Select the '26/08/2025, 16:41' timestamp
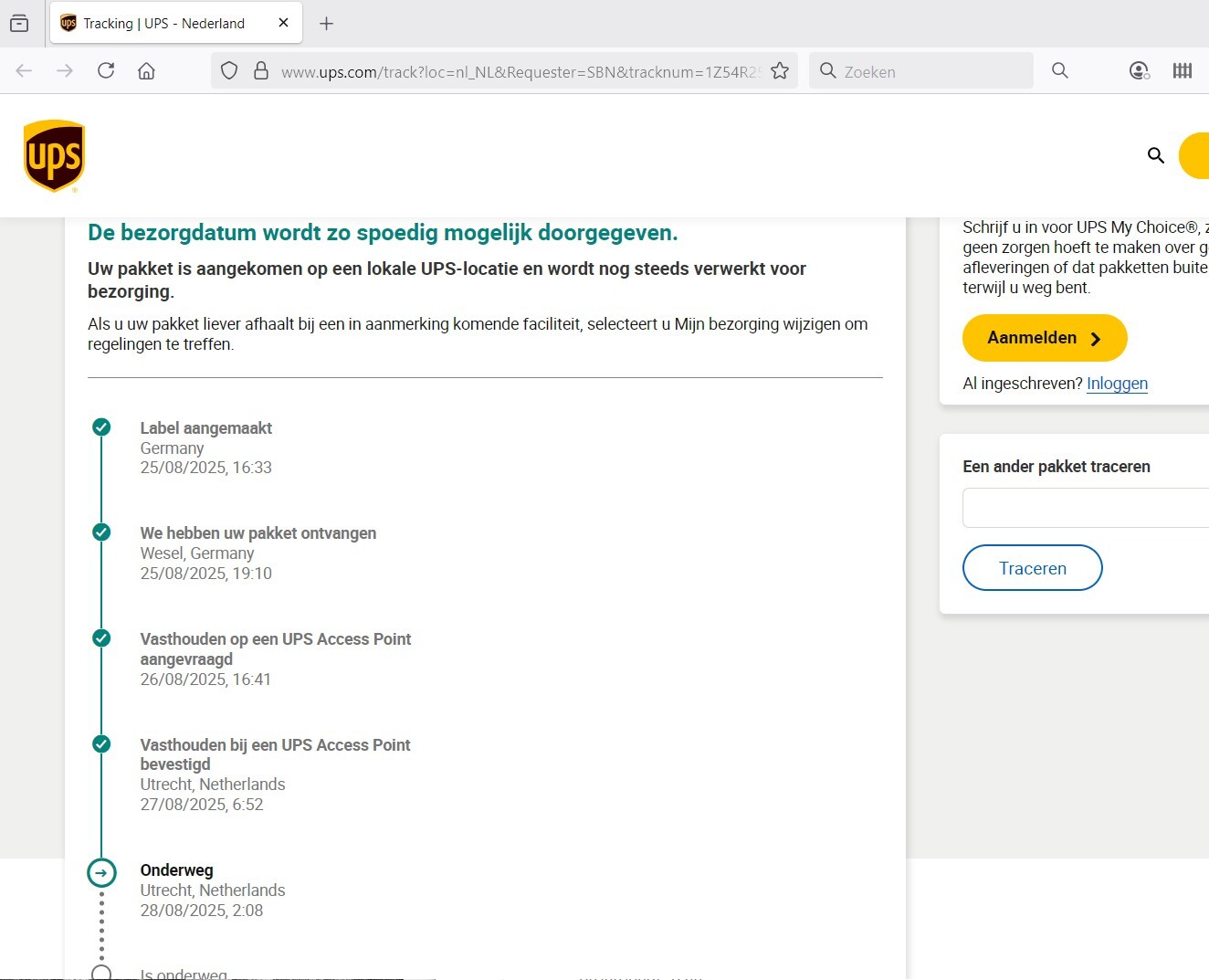This screenshot has height=980, width=1209. pyautogui.click(x=205, y=680)
